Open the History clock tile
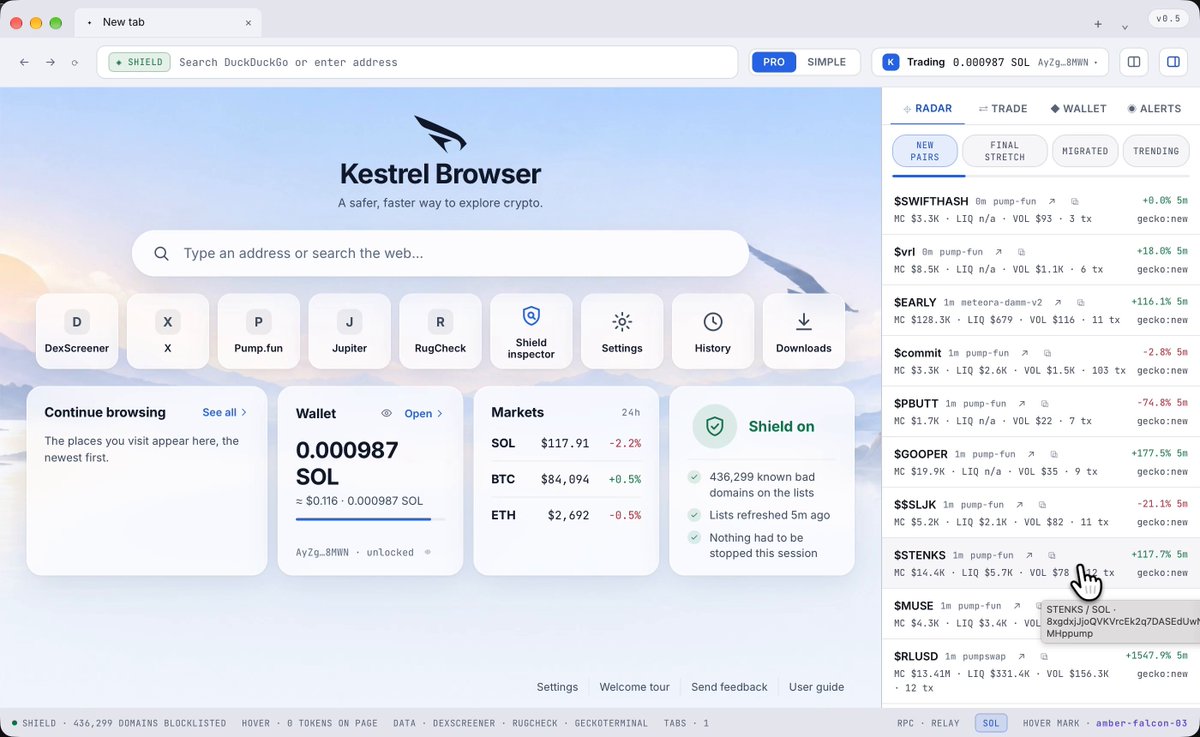 click(713, 331)
